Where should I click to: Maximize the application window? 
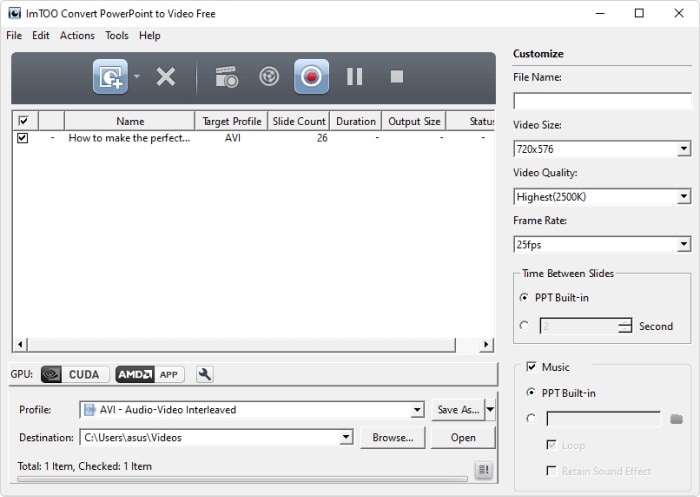[x=639, y=13]
